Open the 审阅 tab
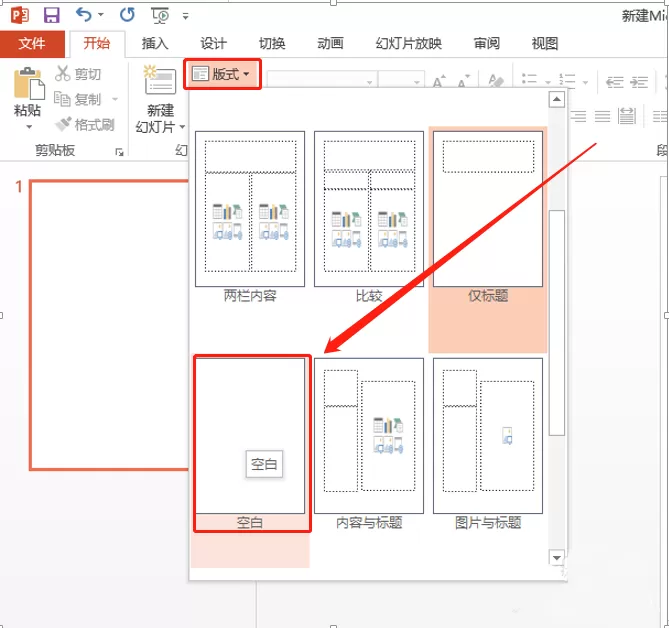The width and height of the screenshot is (669, 628). (486, 43)
